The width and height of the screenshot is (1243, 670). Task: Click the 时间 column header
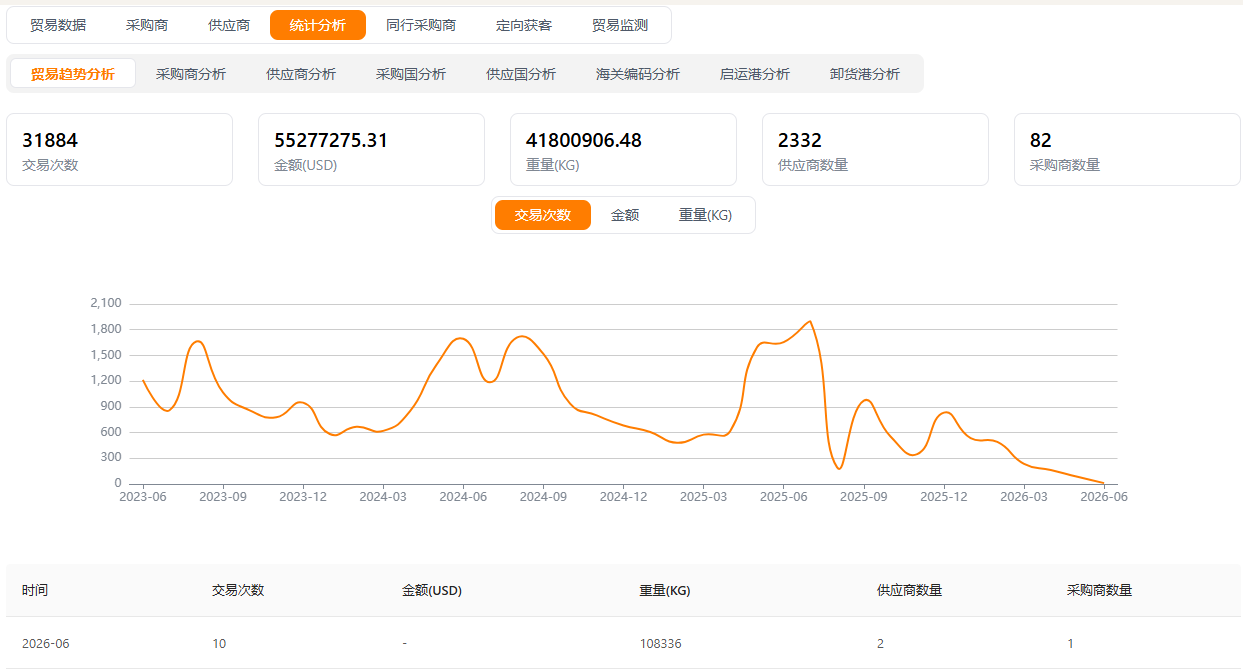35,590
